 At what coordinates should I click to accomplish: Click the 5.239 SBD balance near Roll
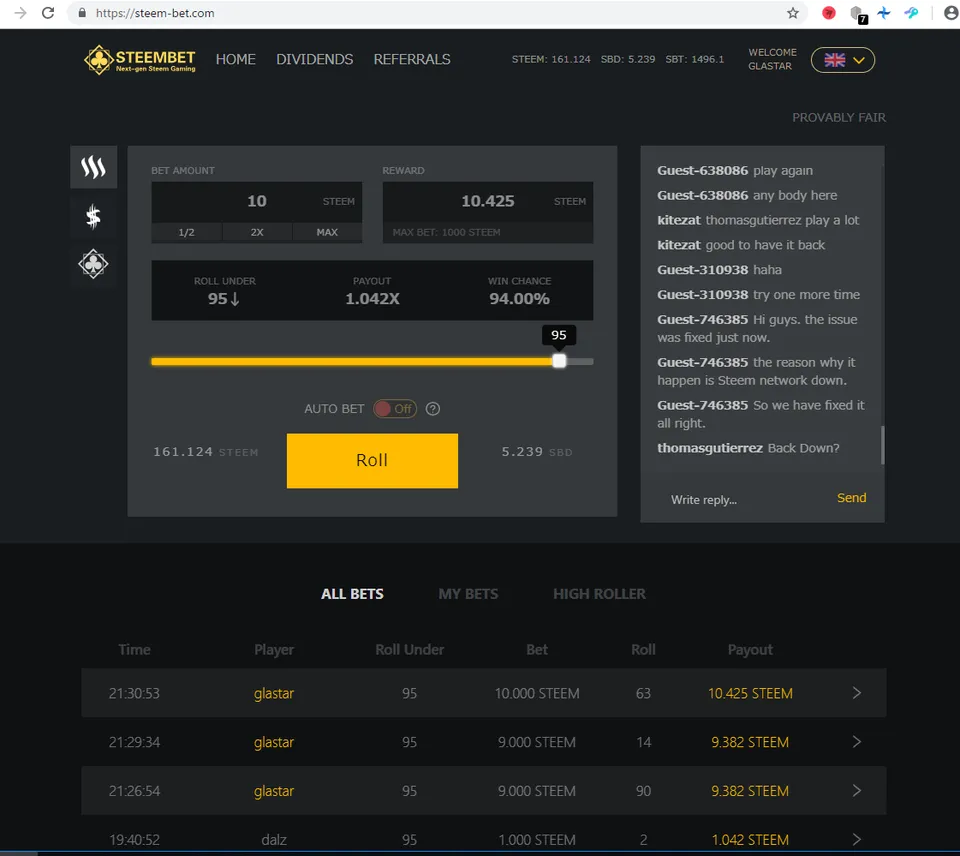[x=537, y=452]
